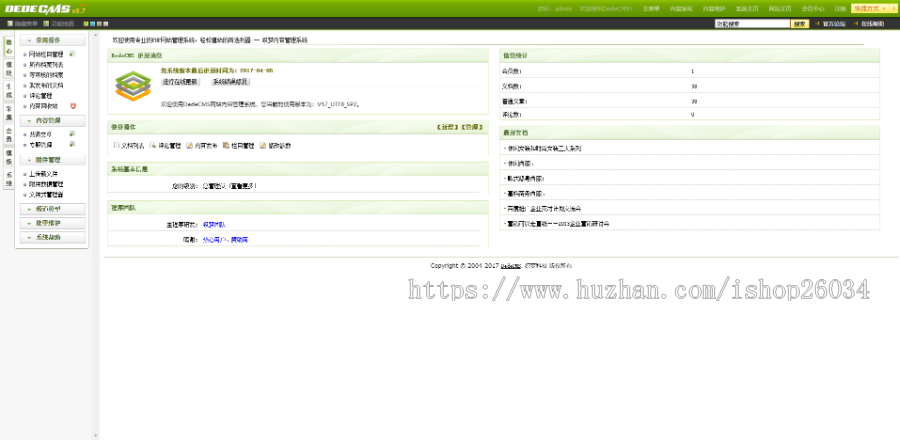Click the hide-menu icon in the dark toolbar
The image size is (900, 440).
(x=10, y=24)
